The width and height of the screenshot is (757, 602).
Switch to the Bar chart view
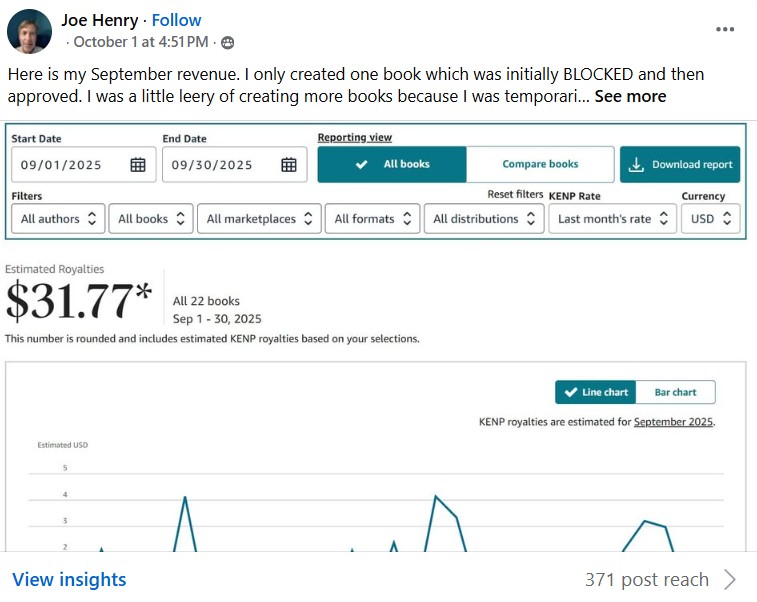coord(677,393)
